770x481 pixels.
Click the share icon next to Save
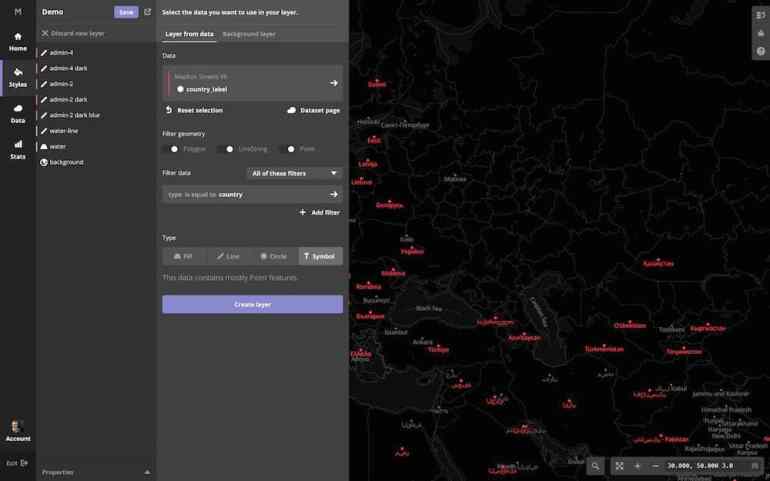click(147, 12)
